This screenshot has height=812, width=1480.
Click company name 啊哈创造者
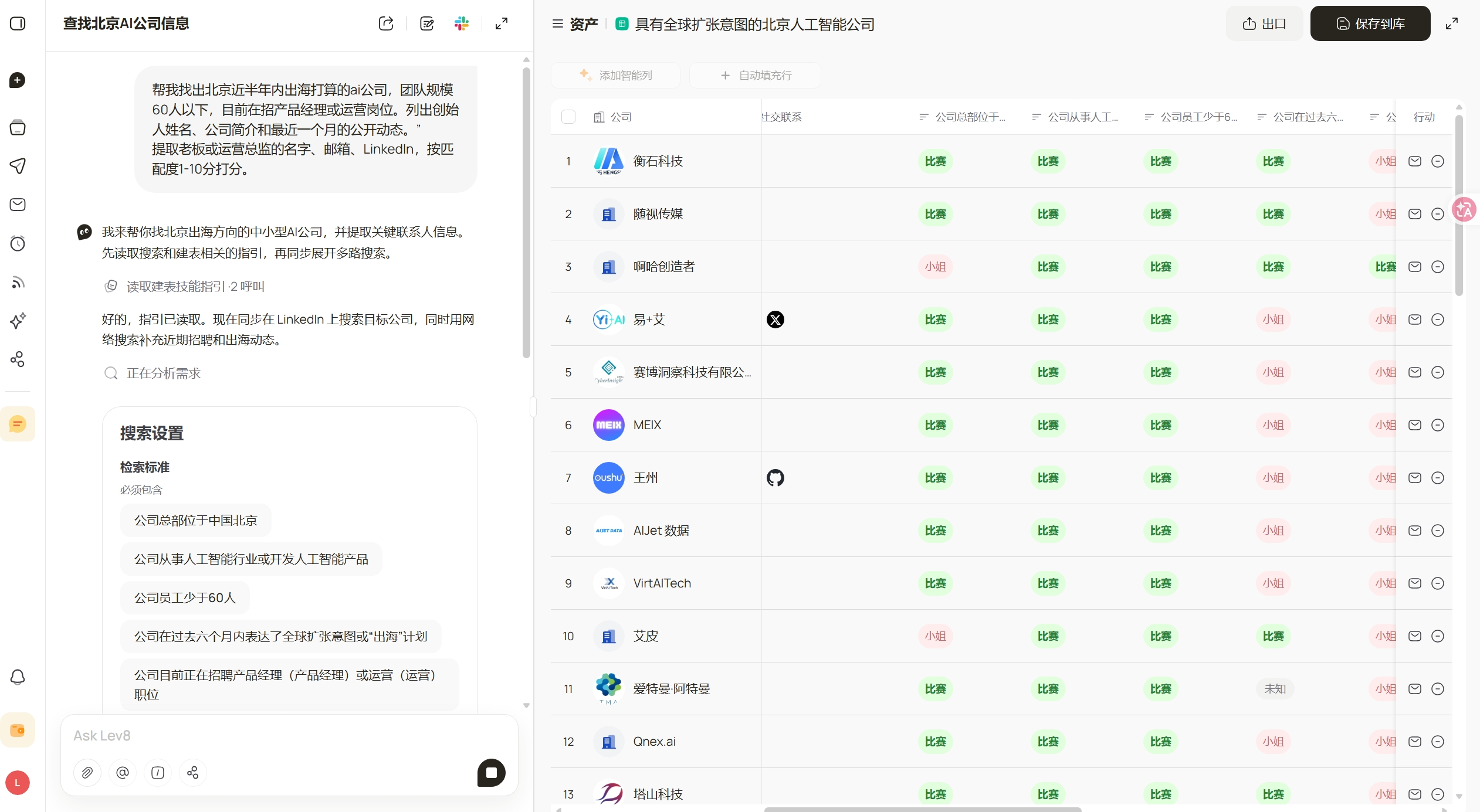pos(663,267)
